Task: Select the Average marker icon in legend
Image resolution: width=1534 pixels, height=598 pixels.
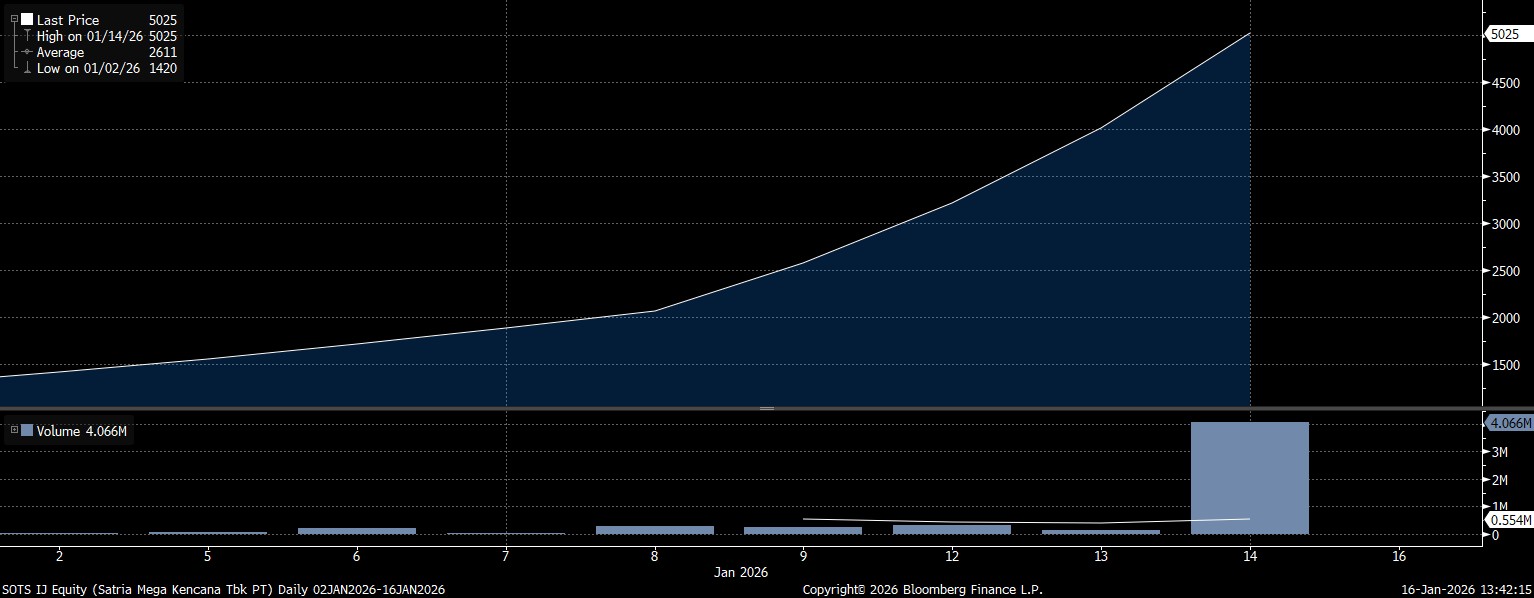Action: [26, 52]
